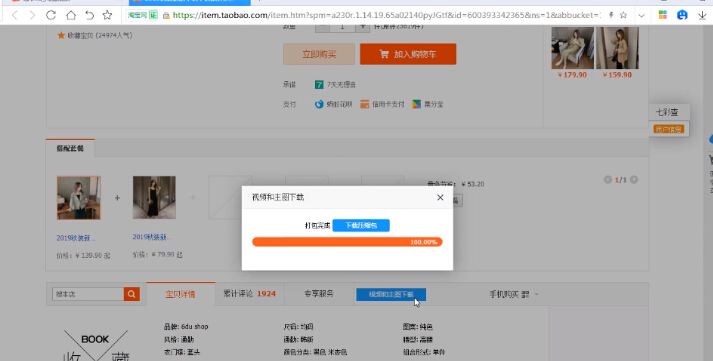The image size is (713, 361).
Task: Click the buy now button
Action: point(319,54)
